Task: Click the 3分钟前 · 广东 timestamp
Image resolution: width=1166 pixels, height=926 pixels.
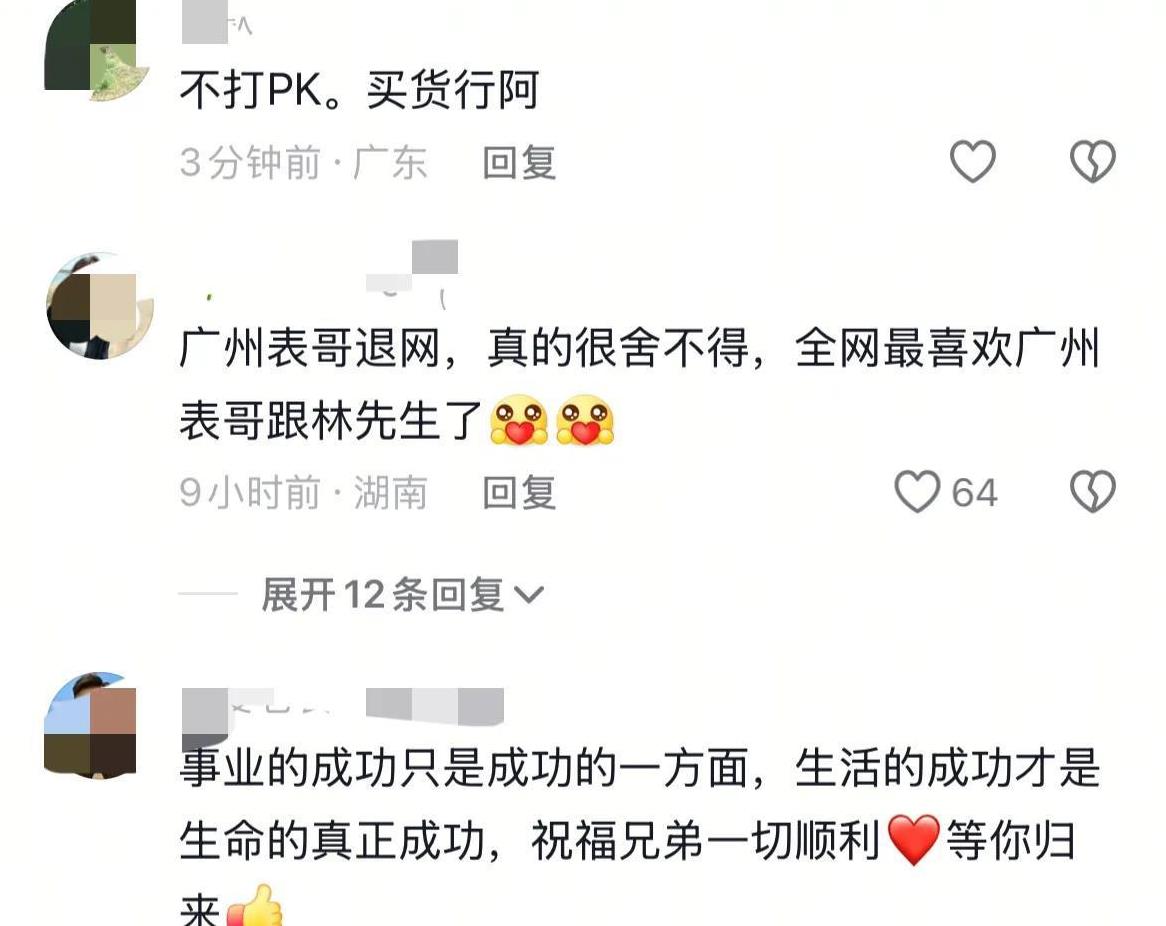Action: click(x=303, y=162)
